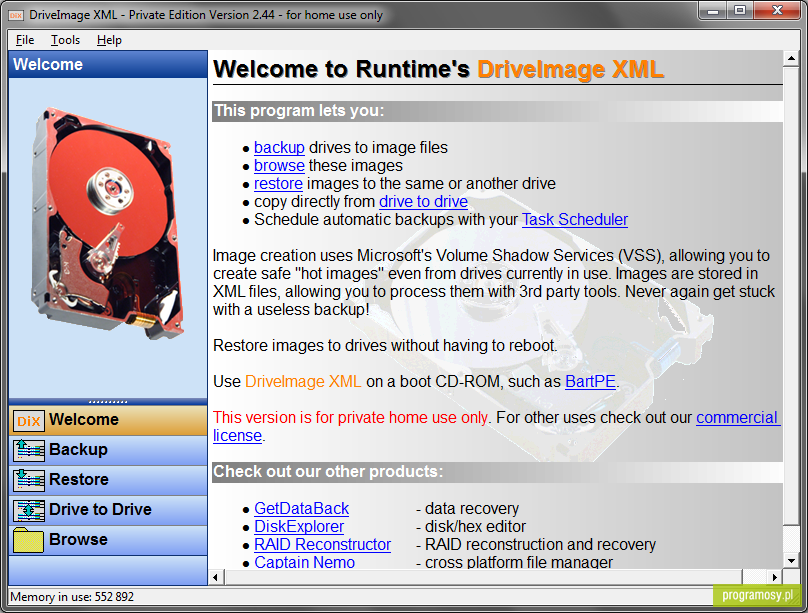808x613 pixels.
Task: Open the Task Scheduler link
Action: 575,219
